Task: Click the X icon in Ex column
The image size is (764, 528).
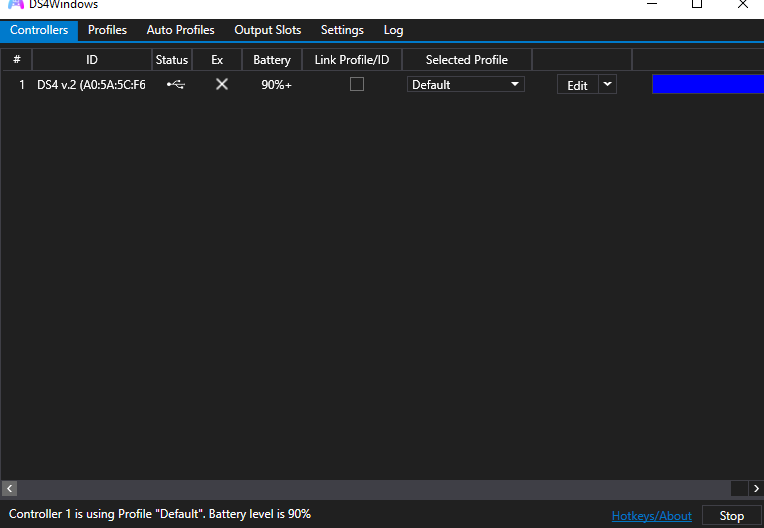Action: coord(222,84)
